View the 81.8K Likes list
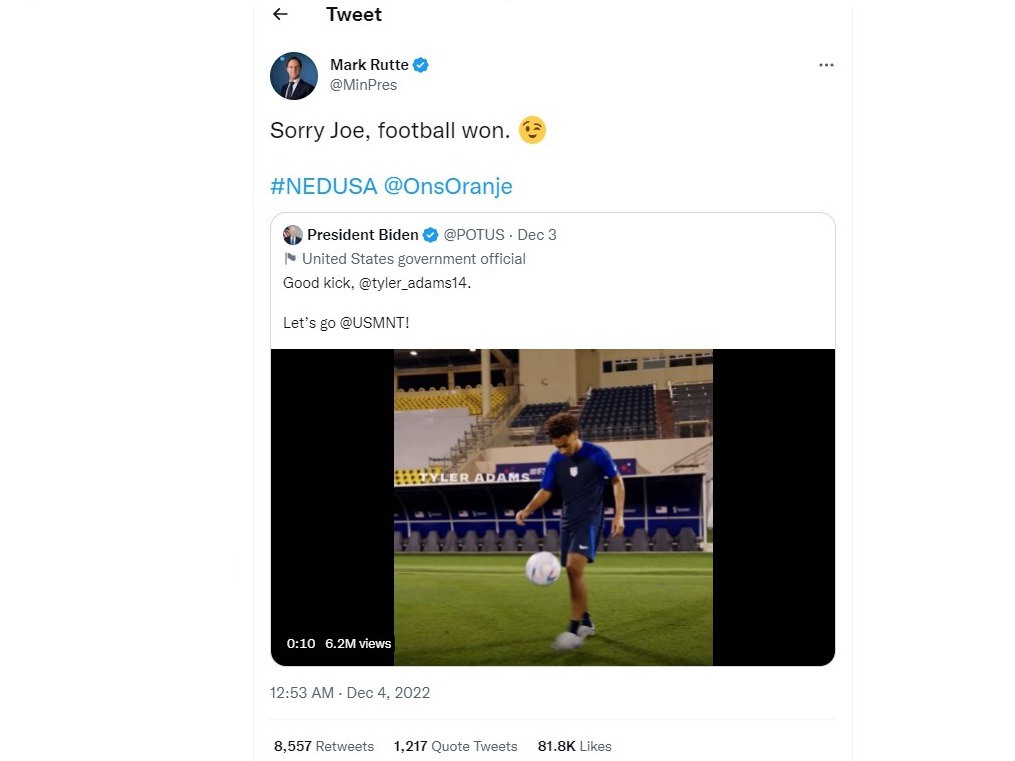Viewport: 1015px width, 761px height. pyautogui.click(x=575, y=746)
